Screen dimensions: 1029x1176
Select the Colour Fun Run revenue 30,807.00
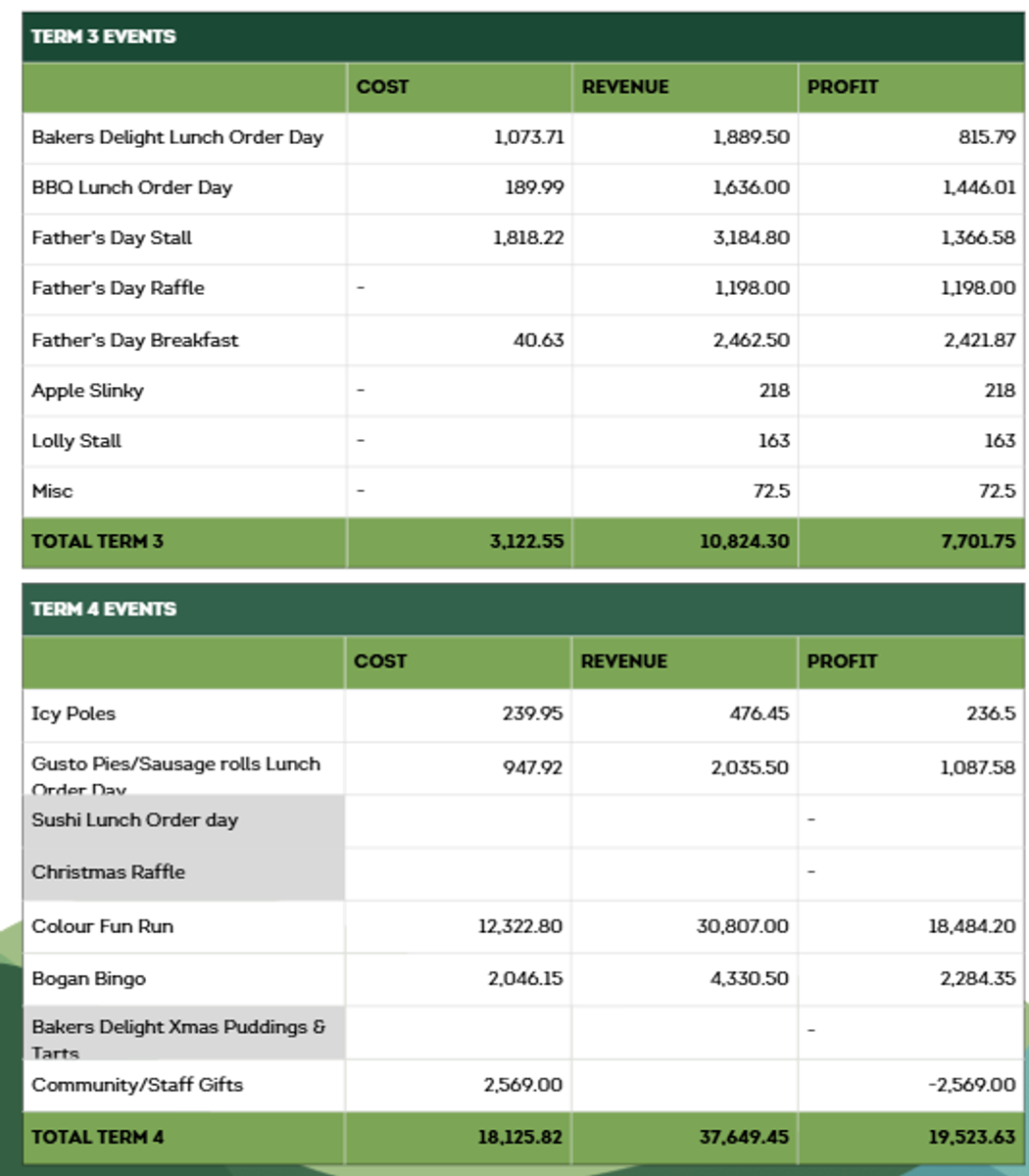[742, 926]
